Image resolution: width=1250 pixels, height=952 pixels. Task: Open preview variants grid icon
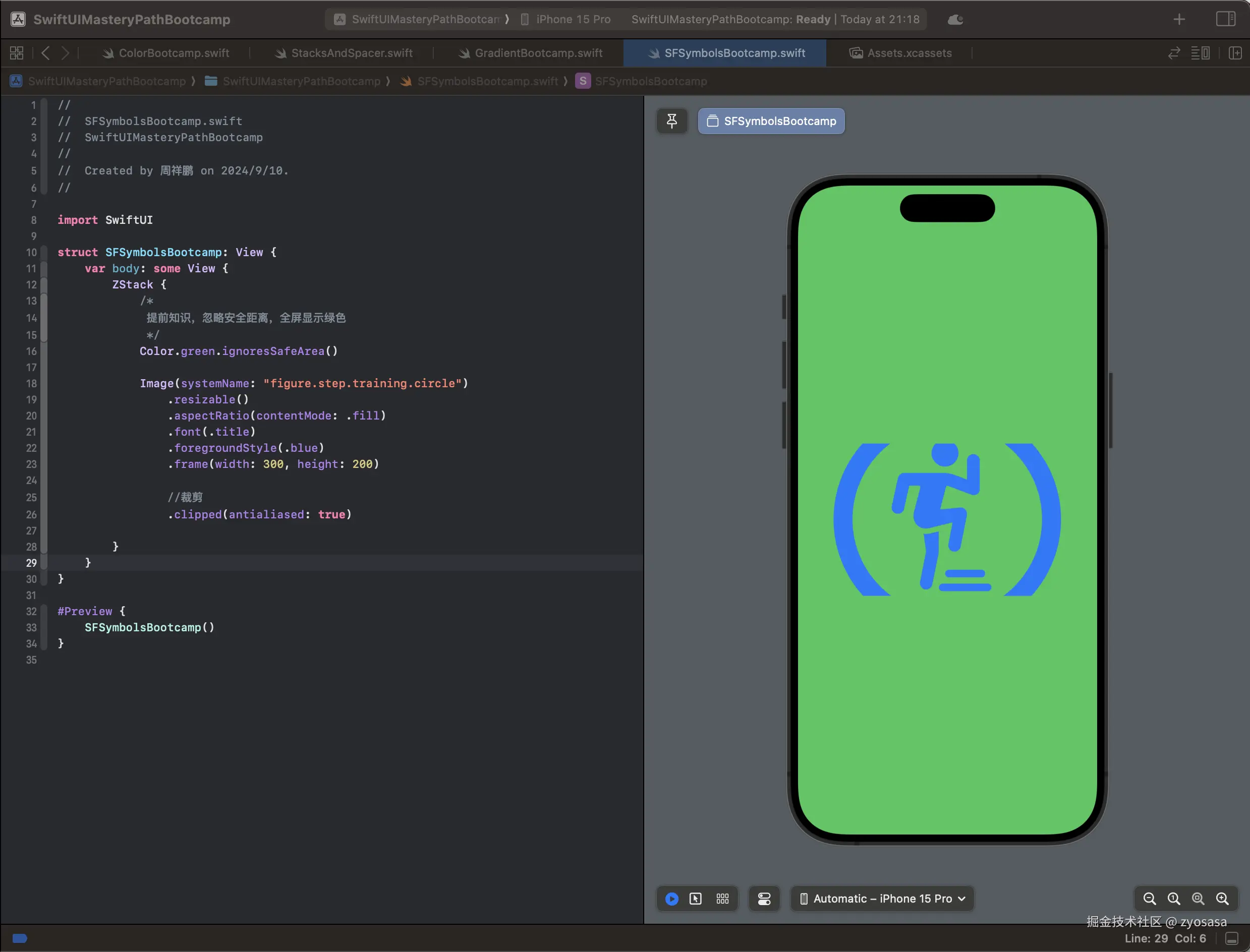[x=722, y=899]
